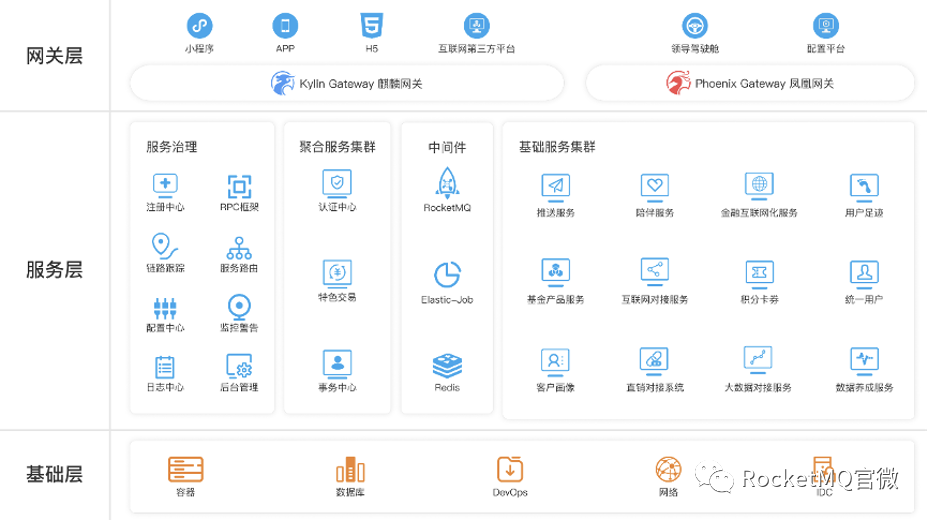
Task: Click the 注册中心 registry icon
Action: point(165,186)
